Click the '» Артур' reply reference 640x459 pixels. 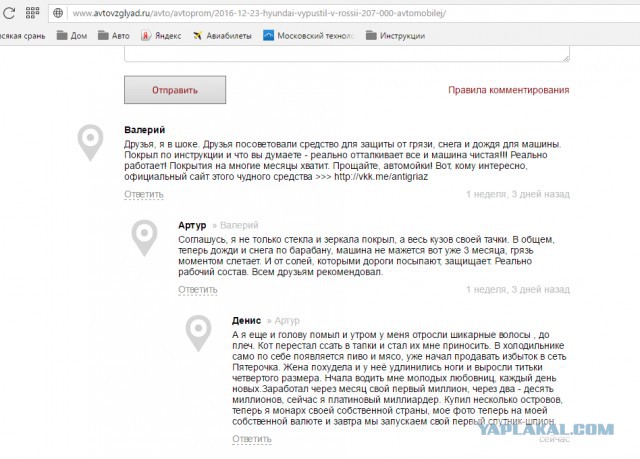(x=283, y=320)
